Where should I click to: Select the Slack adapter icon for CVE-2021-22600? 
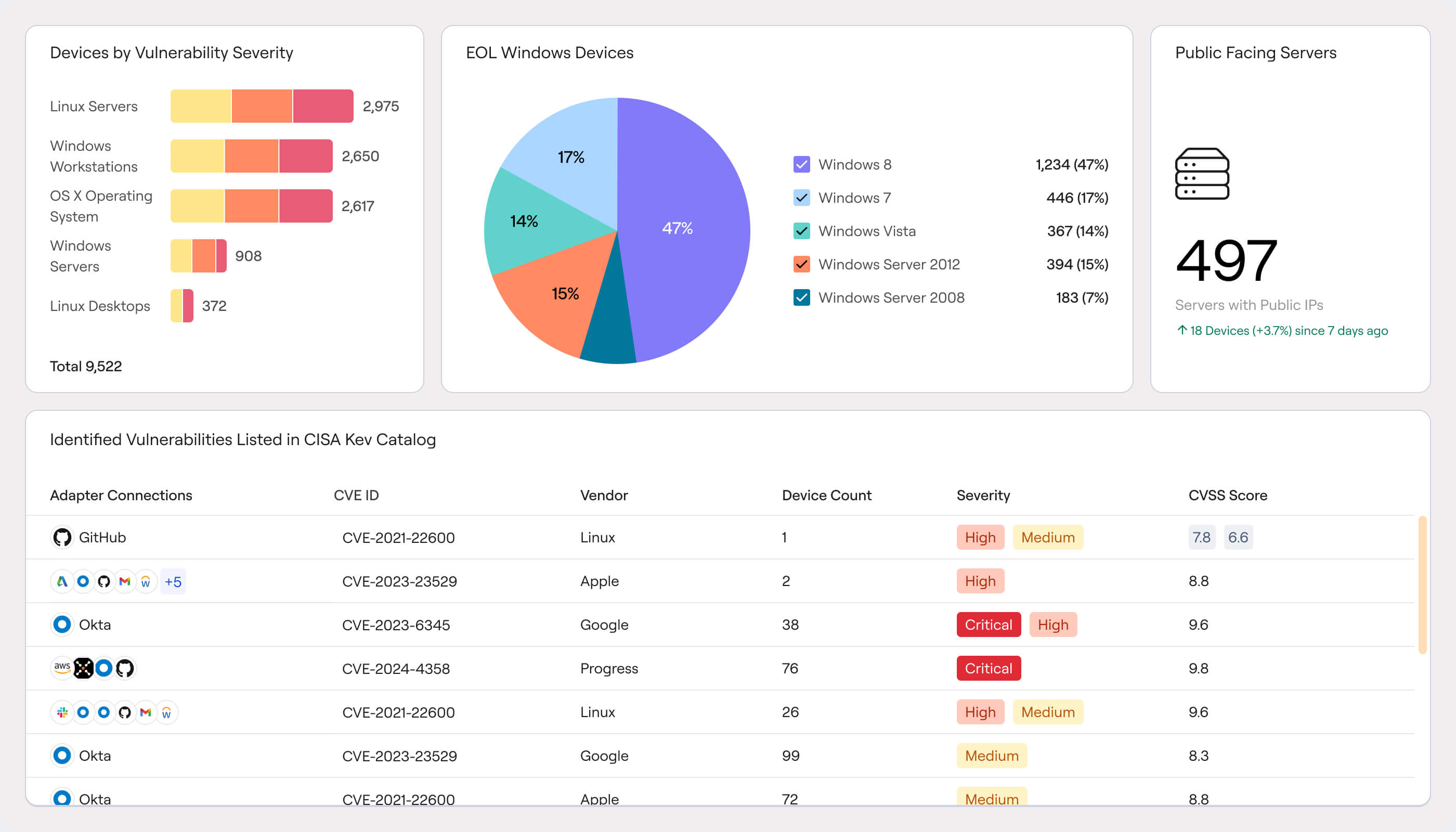[61, 712]
